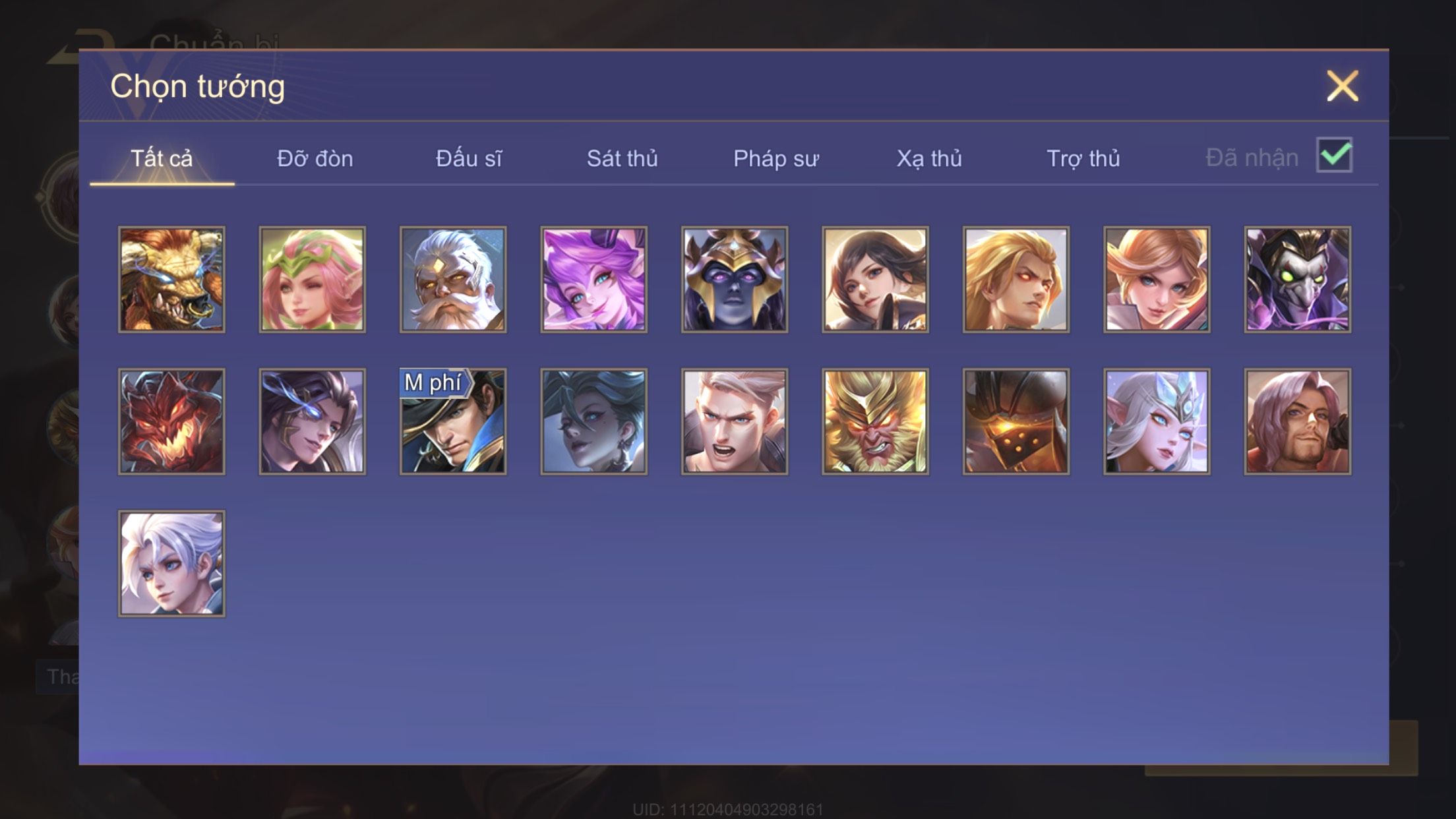The image size is (1456, 819).
Task: Select the 'Tất cả' tab
Action: [162, 158]
